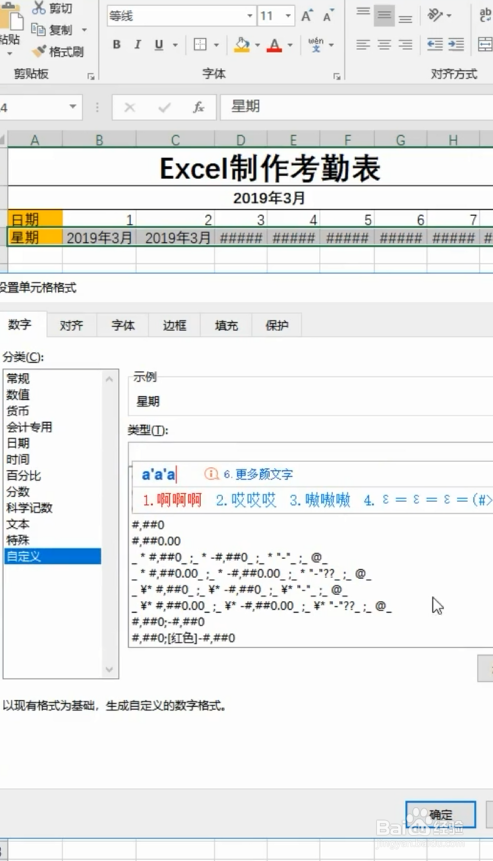Image resolution: width=493 pixels, height=861 pixels.
Task: Choose IME candidate 1 啊啊啊
Action: (x=172, y=500)
